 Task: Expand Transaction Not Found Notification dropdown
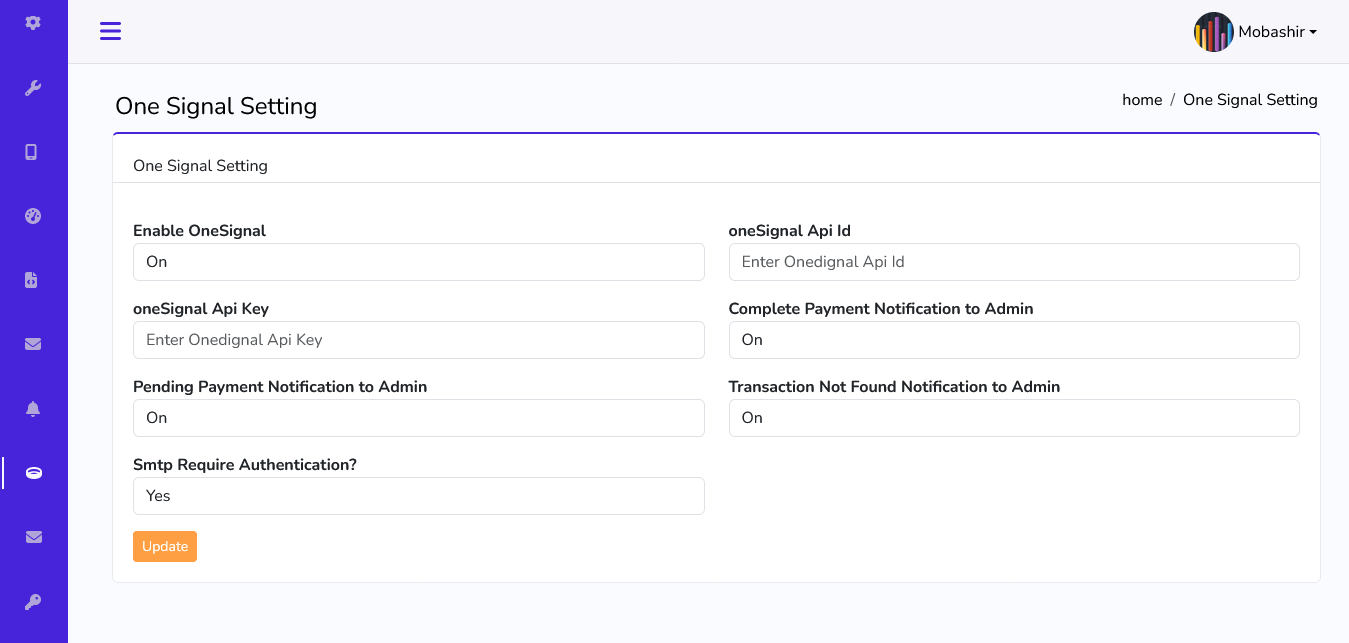pyautogui.click(x=1013, y=418)
